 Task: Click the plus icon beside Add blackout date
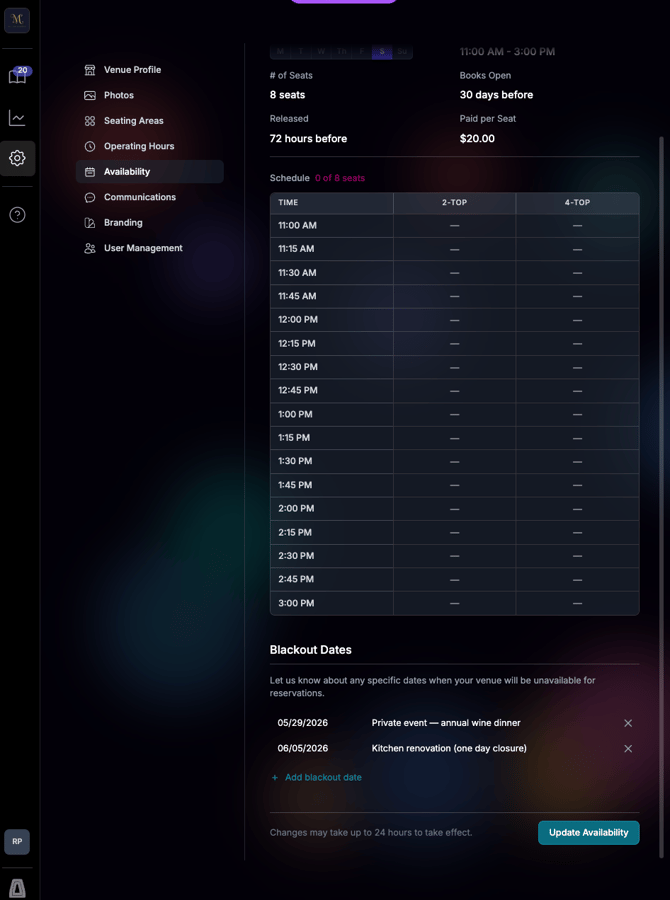coord(274,778)
